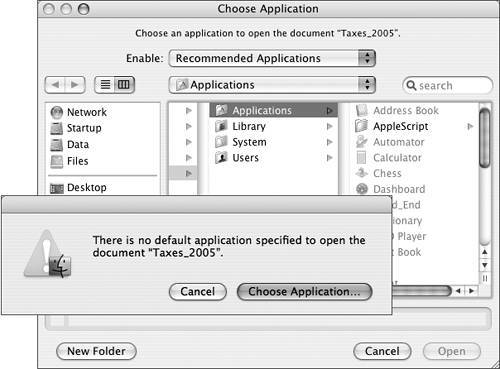This screenshot has height=369, width=500.
Task: Click the vertical scrollbar thumb in the applications list
Action: click(x=485, y=137)
